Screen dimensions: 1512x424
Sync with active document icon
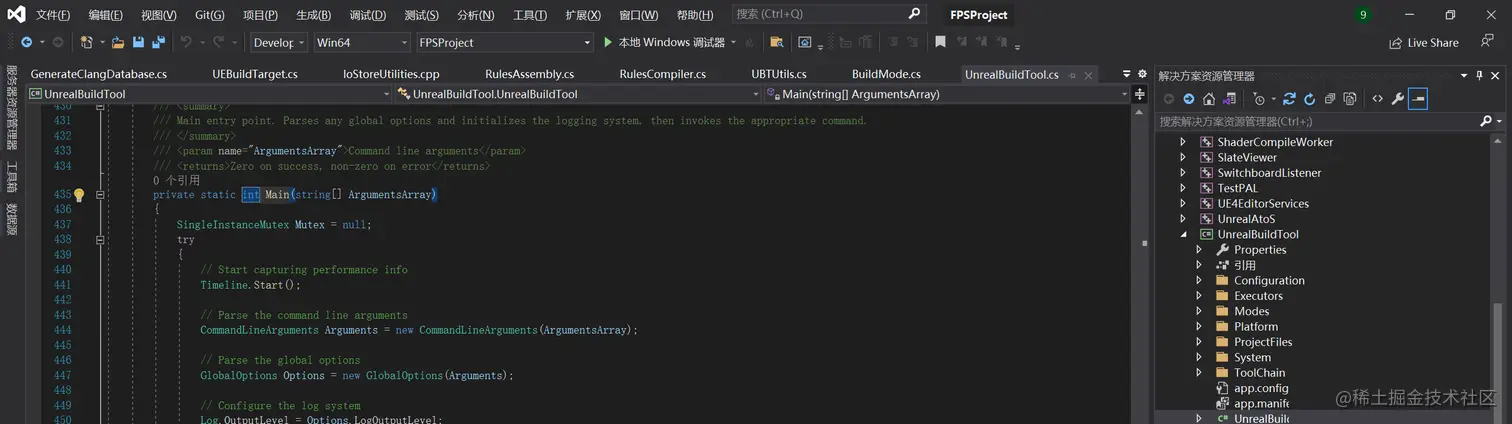click(1289, 99)
